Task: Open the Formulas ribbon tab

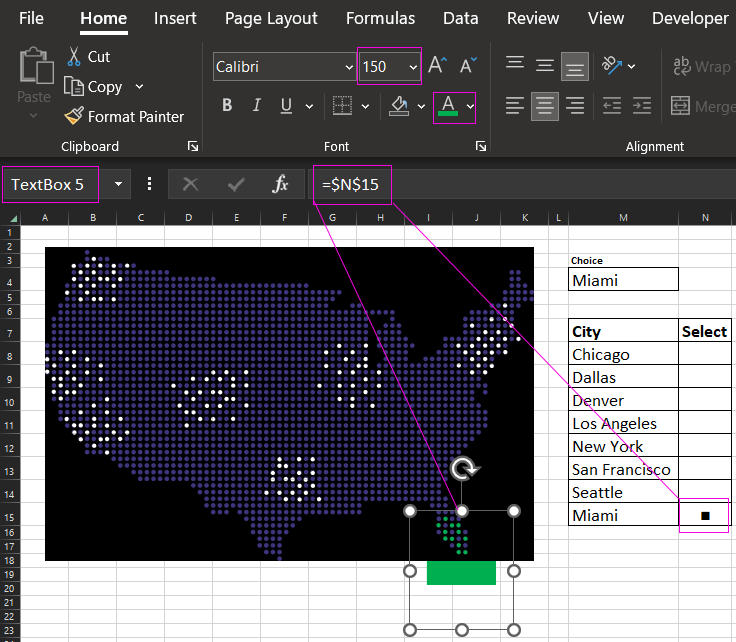Action: (x=380, y=18)
